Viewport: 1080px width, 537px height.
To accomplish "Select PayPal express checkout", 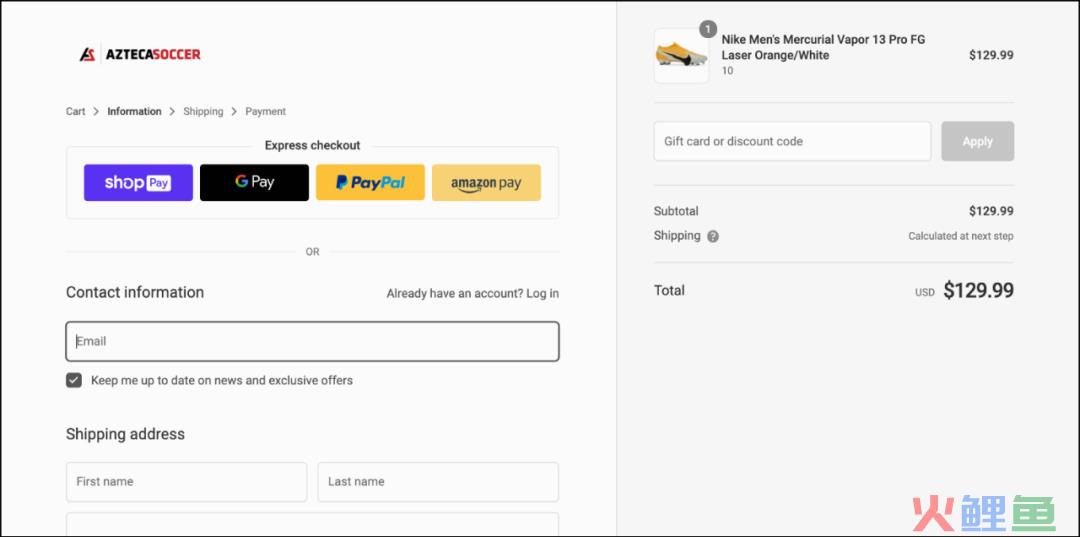I will tap(371, 182).
